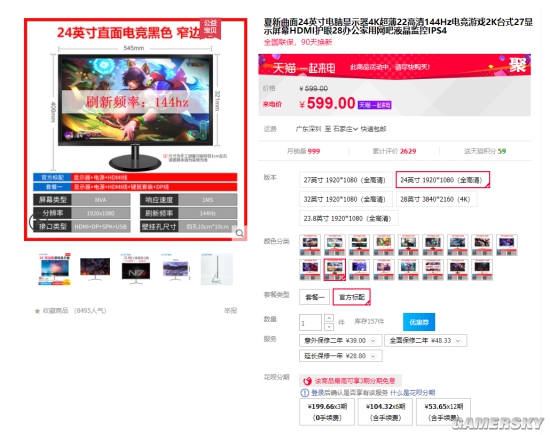Image resolution: width=550 pixels, height=435 pixels.
Task: Select the 28英寸 3840*2160 (4K) version
Action: (x=436, y=199)
